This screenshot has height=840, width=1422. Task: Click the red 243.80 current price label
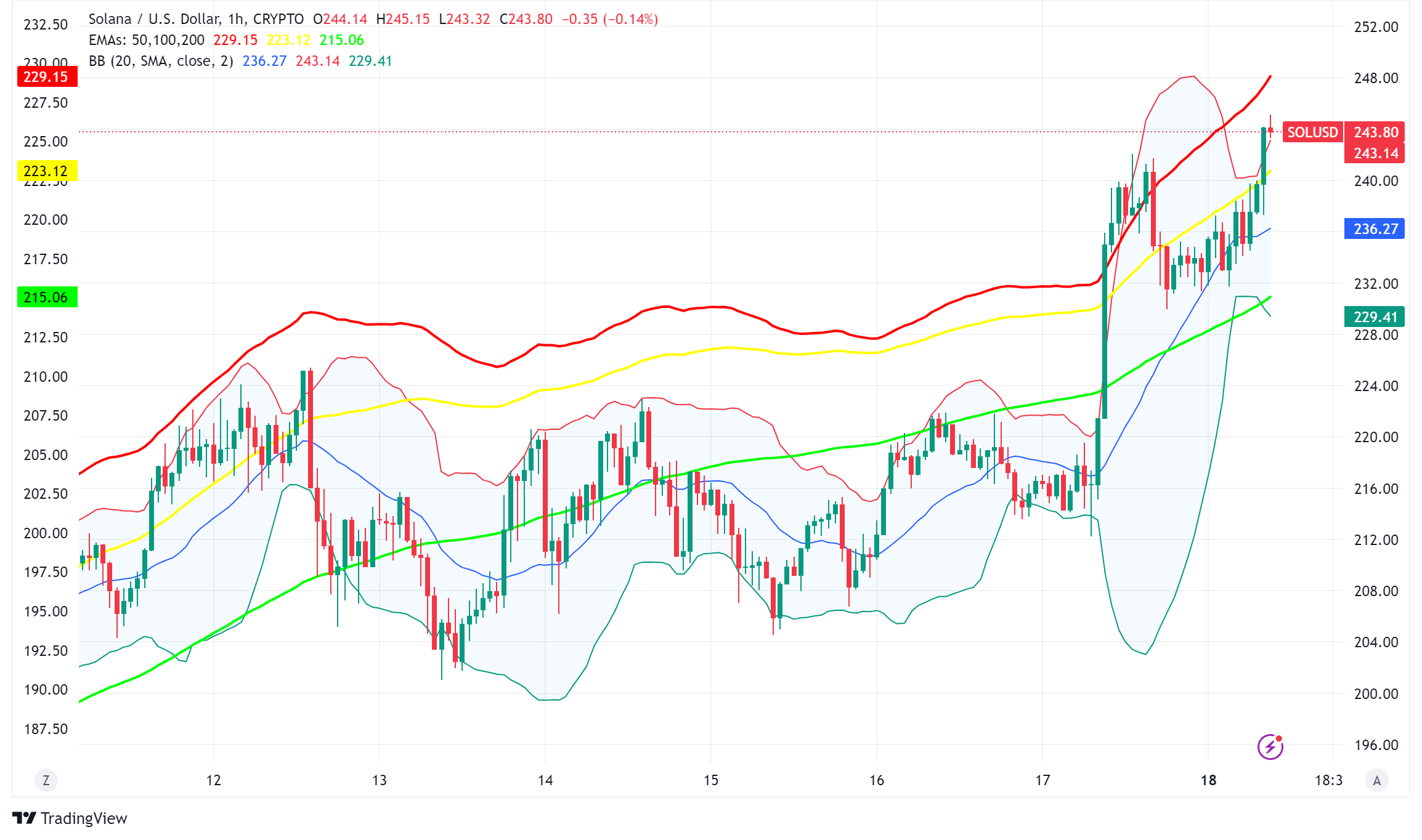pyautogui.click(x=1375, y=132)
